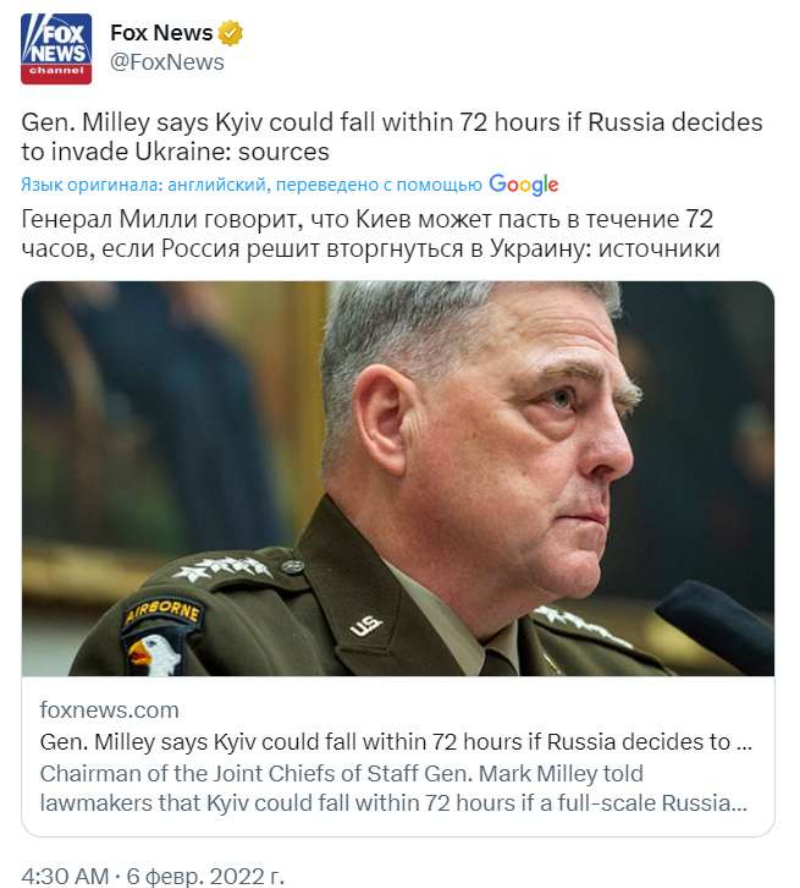
Task: Open the foxnews.com domain link
Action: point(109,710)
